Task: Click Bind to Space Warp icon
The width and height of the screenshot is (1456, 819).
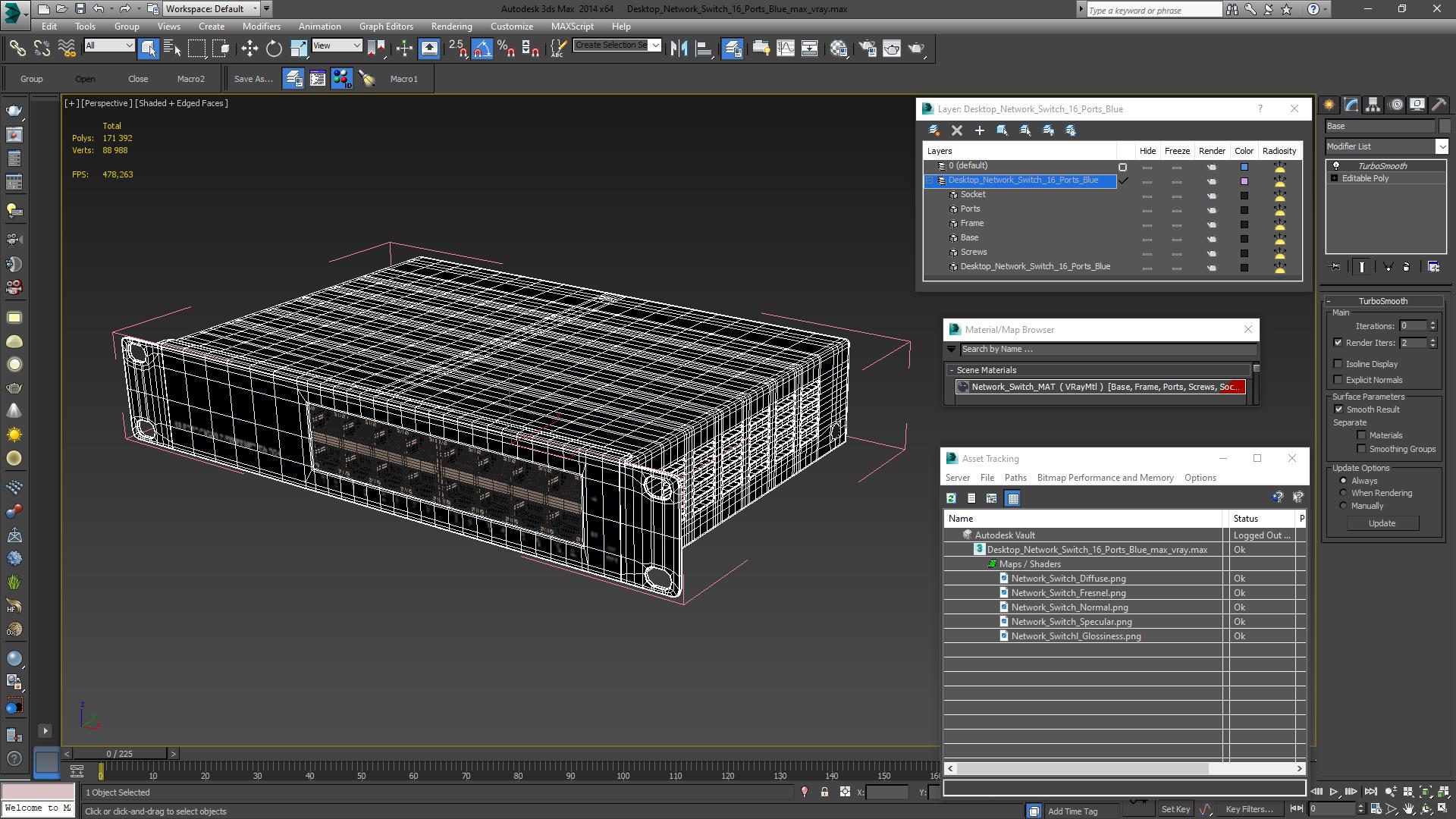Action: [x=67, y=49]
